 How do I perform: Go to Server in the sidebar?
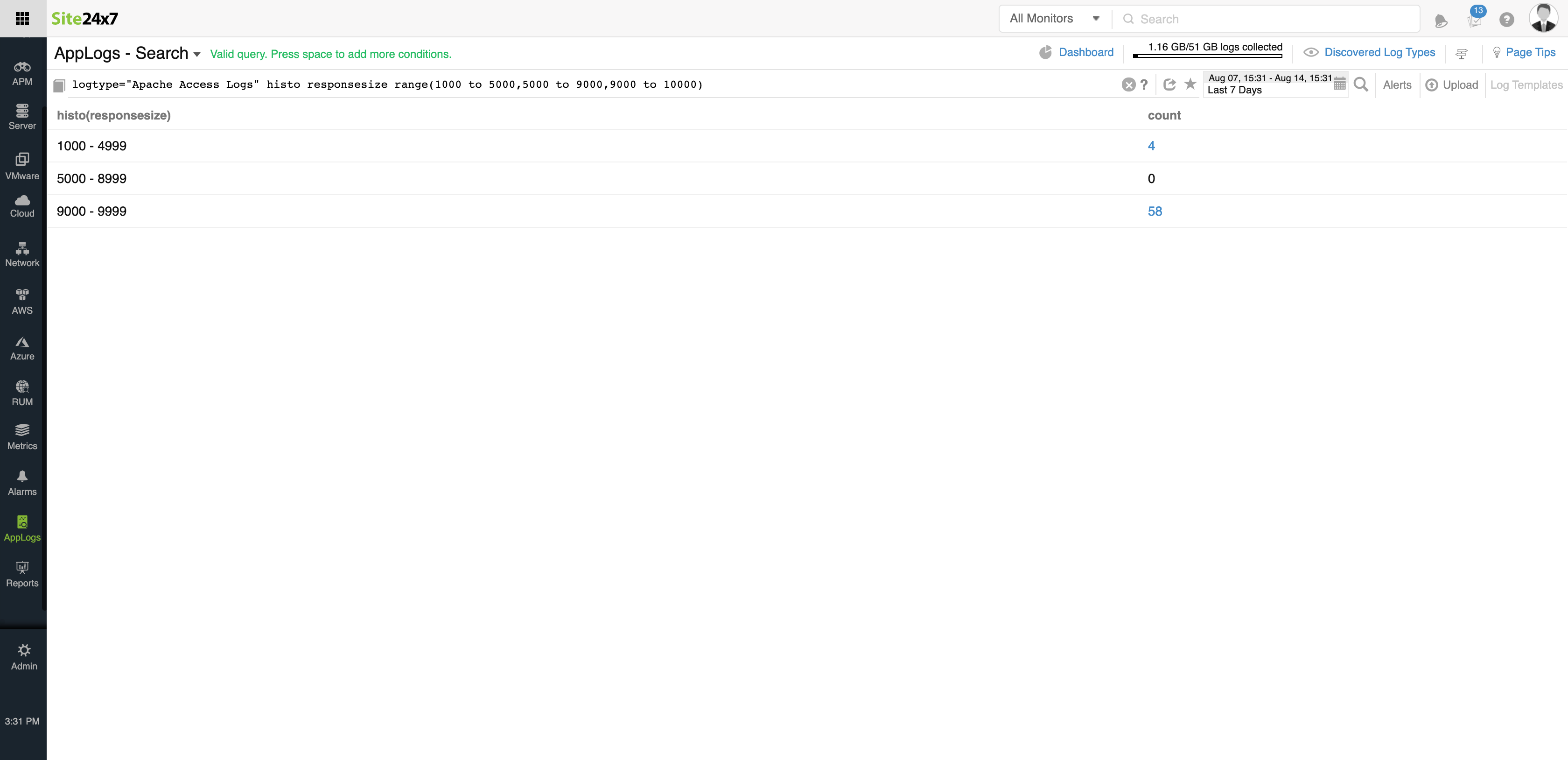[22, 116]
